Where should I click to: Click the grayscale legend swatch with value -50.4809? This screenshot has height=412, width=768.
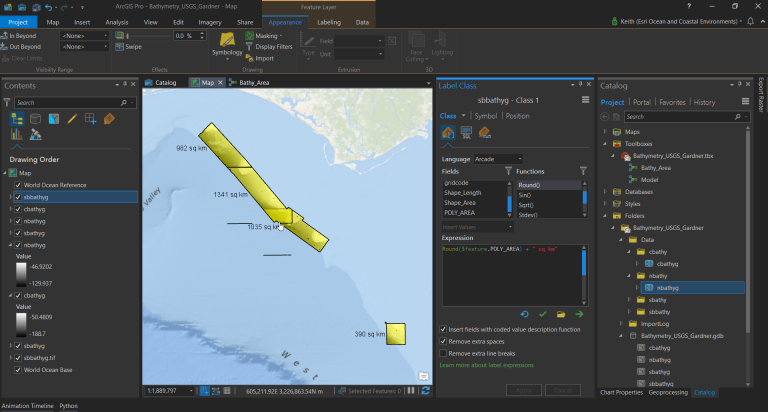click(21, 325)
